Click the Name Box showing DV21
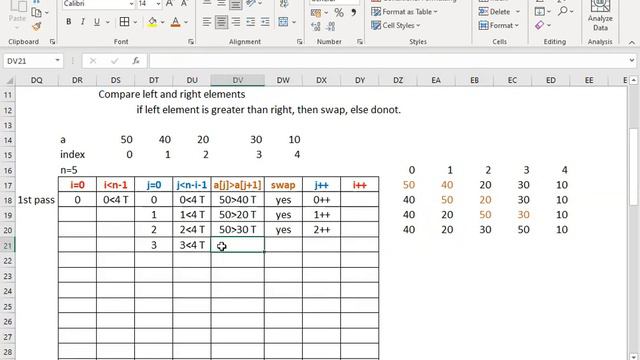640x360 pixels. (x=29, y=61)
